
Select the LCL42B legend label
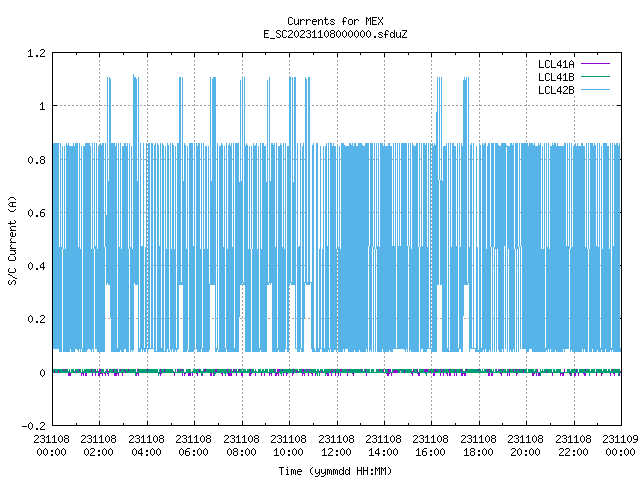pos(556,90)
